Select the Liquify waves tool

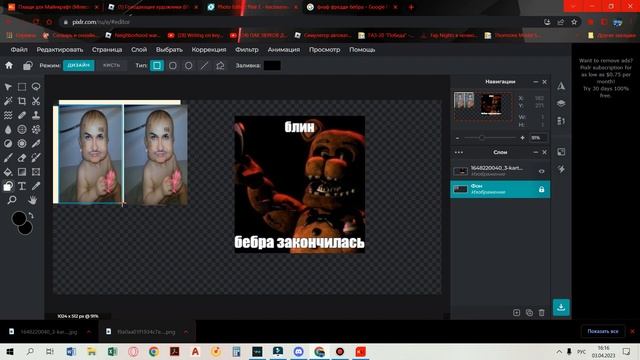tap(8, 115)
